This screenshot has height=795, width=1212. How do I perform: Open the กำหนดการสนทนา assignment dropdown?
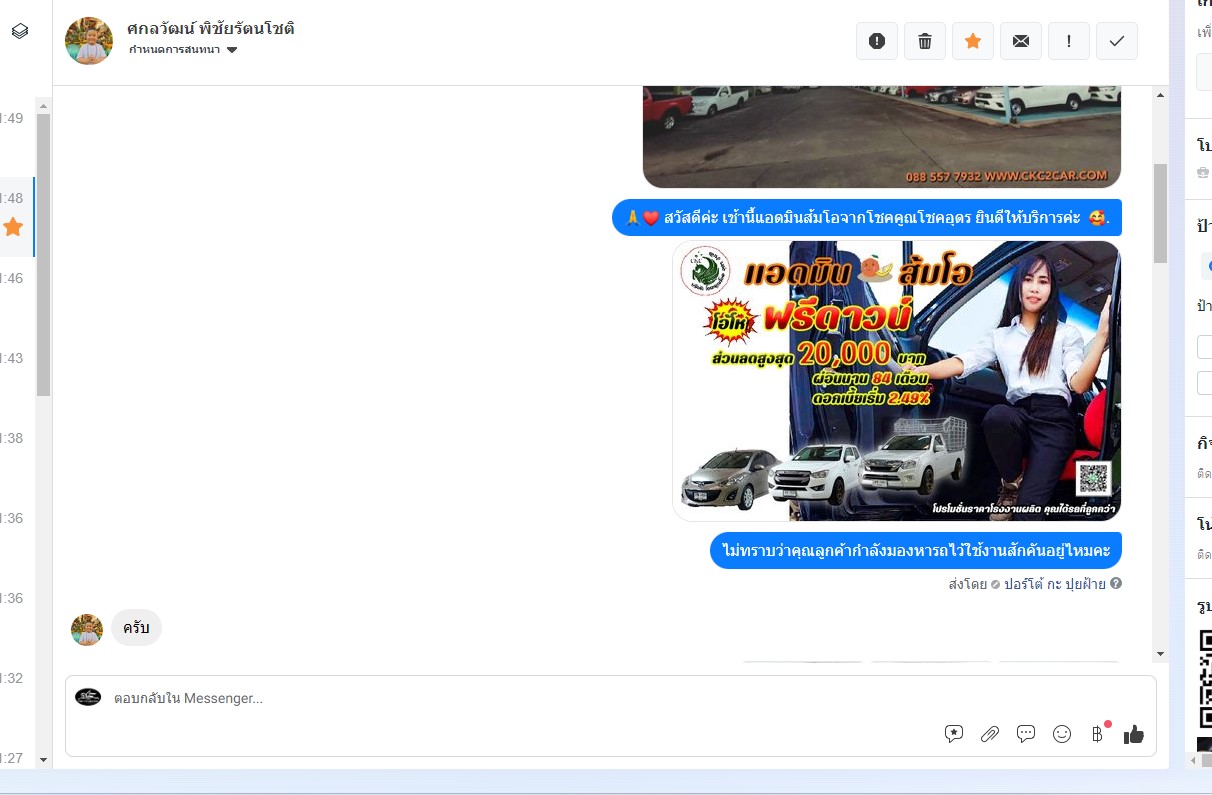pyautogui.click(x=183, y=50)
